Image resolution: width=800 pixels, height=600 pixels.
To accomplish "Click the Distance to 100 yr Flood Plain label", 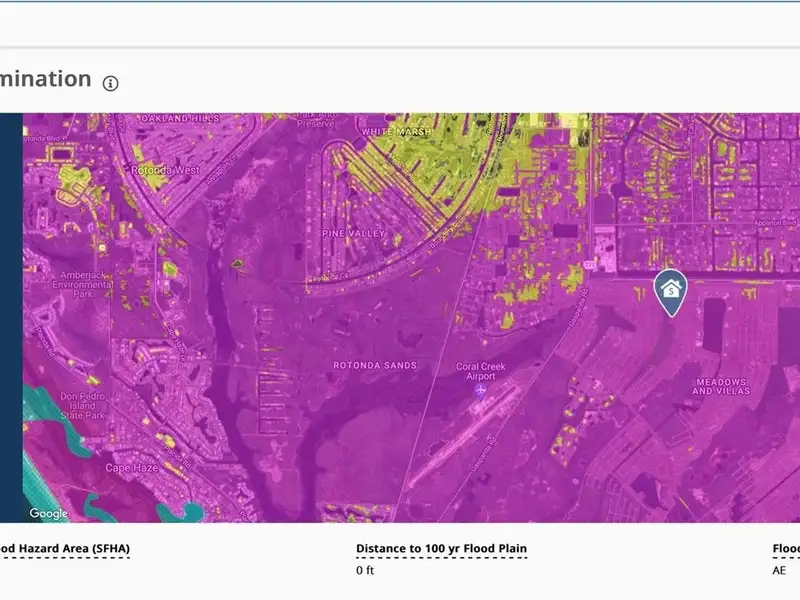I will coord(441,549).
